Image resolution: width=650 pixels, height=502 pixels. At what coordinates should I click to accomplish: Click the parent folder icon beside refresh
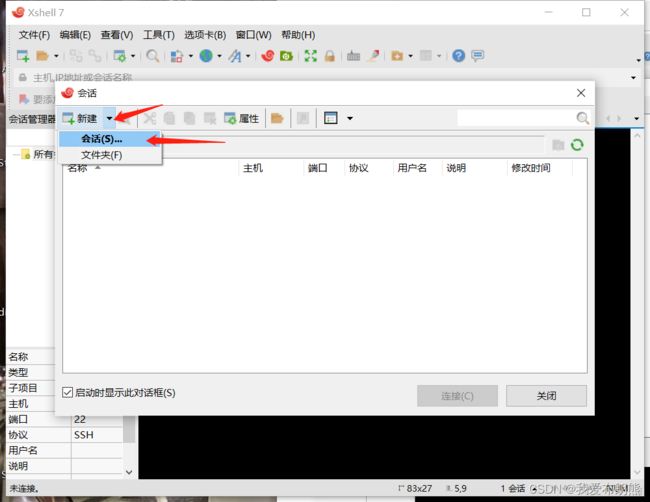coord(558,145)
